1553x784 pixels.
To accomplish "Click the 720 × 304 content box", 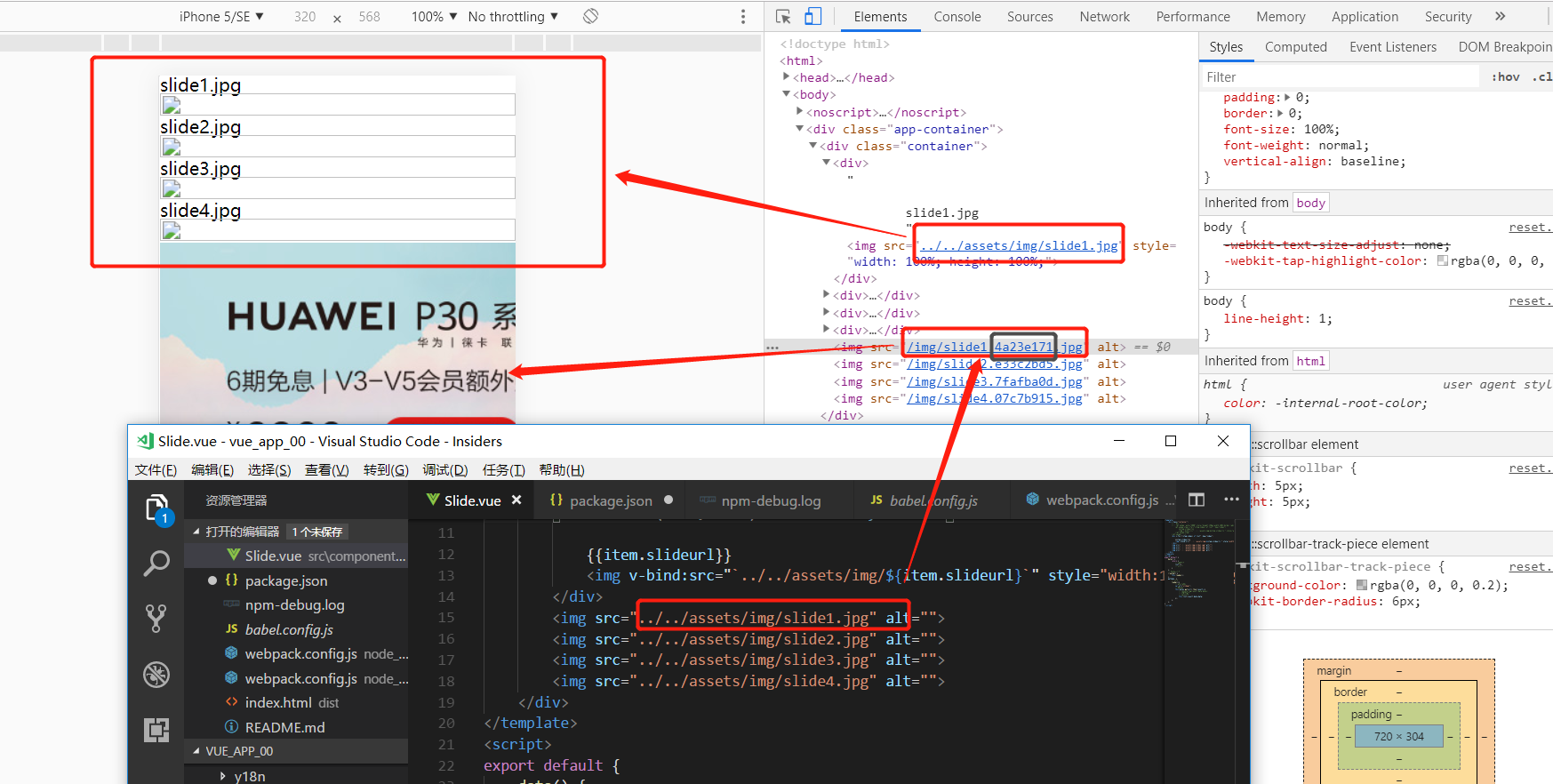I will click(x=1399, y=737).
